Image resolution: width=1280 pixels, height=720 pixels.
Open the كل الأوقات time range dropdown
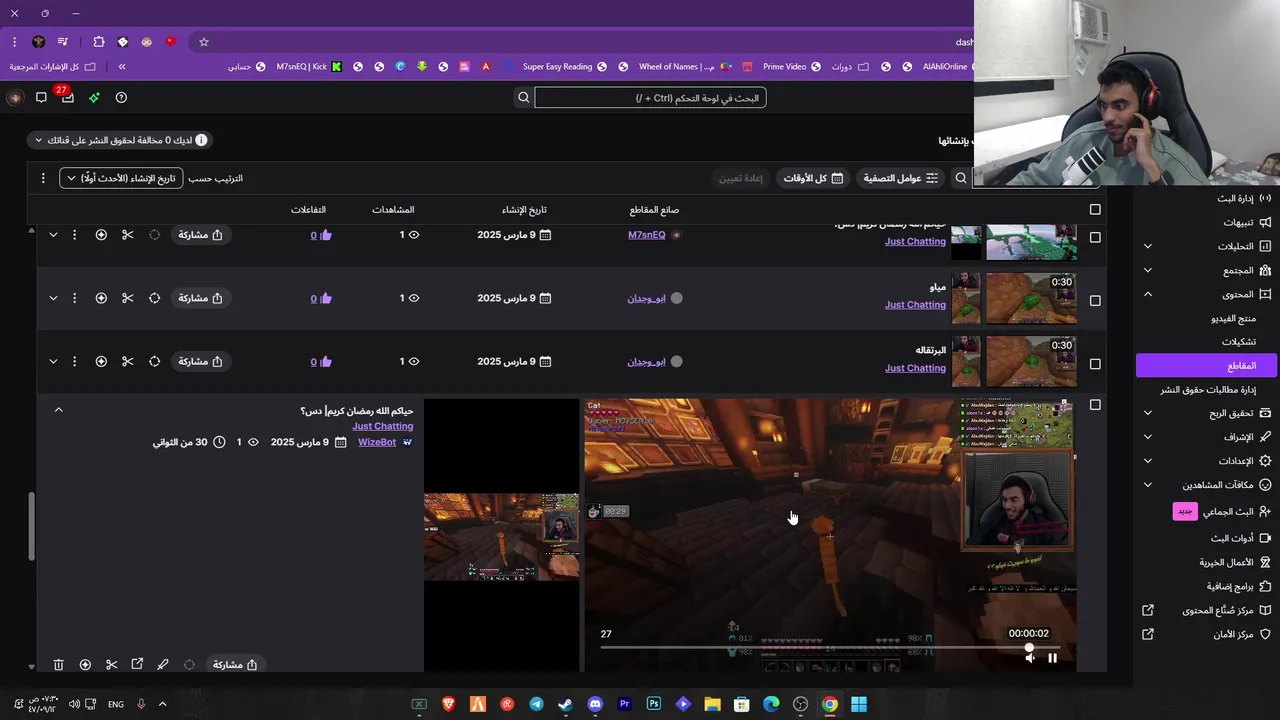coord(812,178)
